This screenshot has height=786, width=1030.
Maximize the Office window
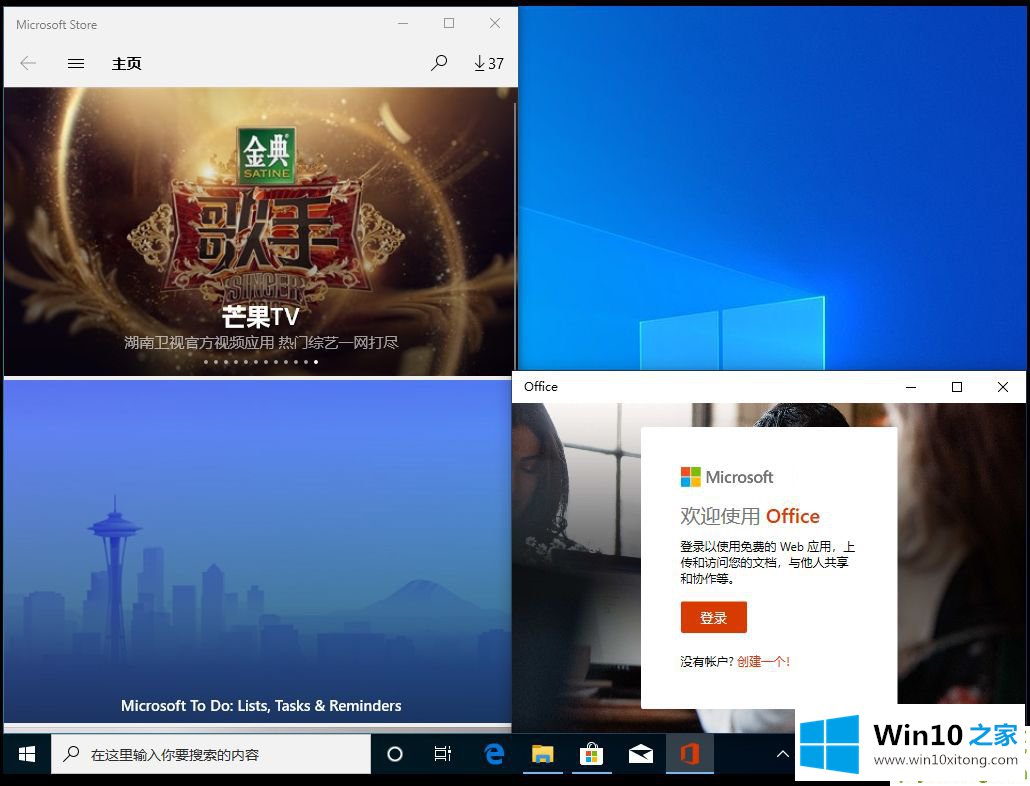tap(956, 387)
